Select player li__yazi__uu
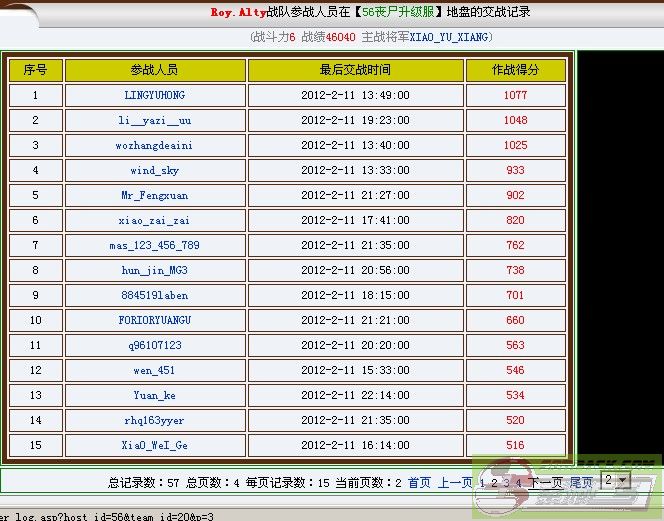Image resolution: width=664 pixels, height=521 pixels. point(154,121)
